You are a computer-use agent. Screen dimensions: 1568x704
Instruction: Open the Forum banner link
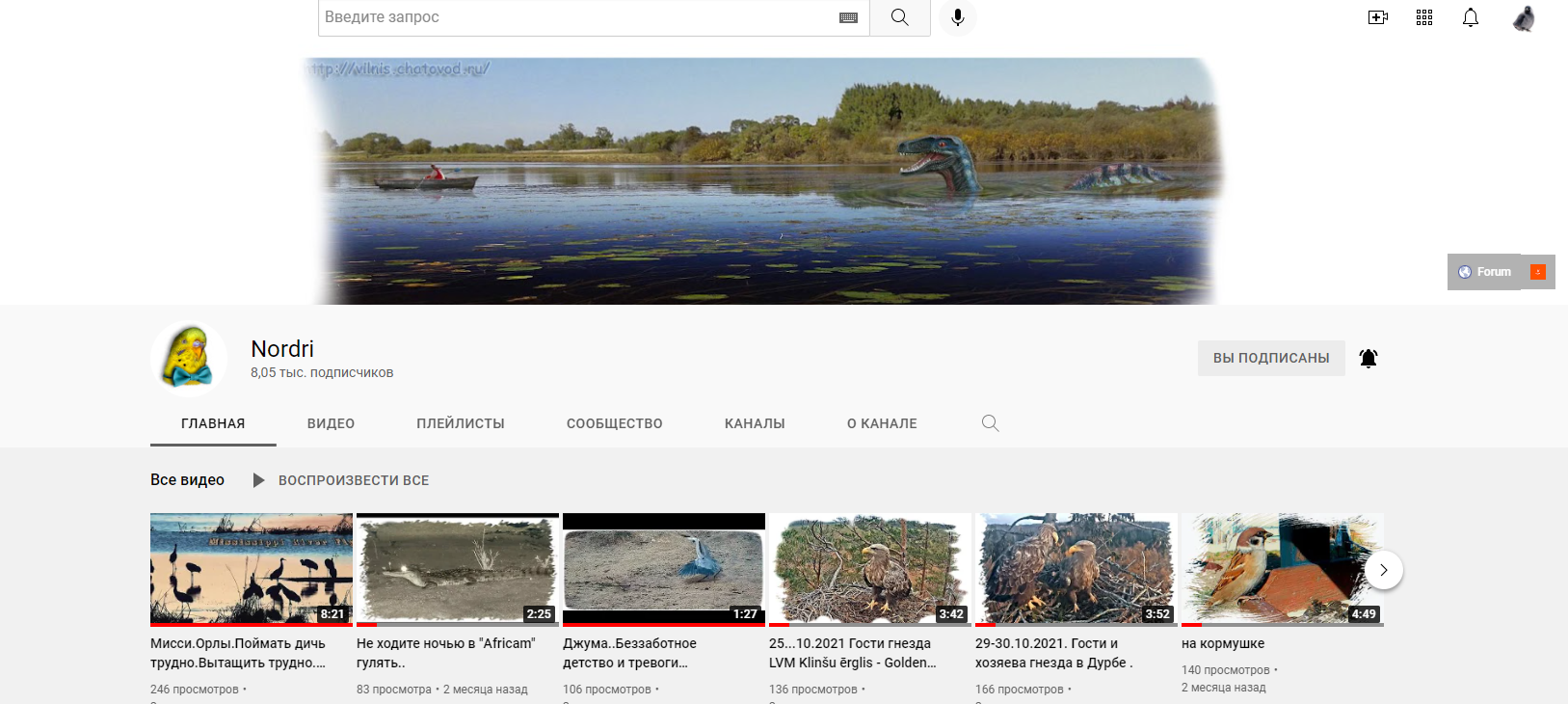(x=1485, y=272)
